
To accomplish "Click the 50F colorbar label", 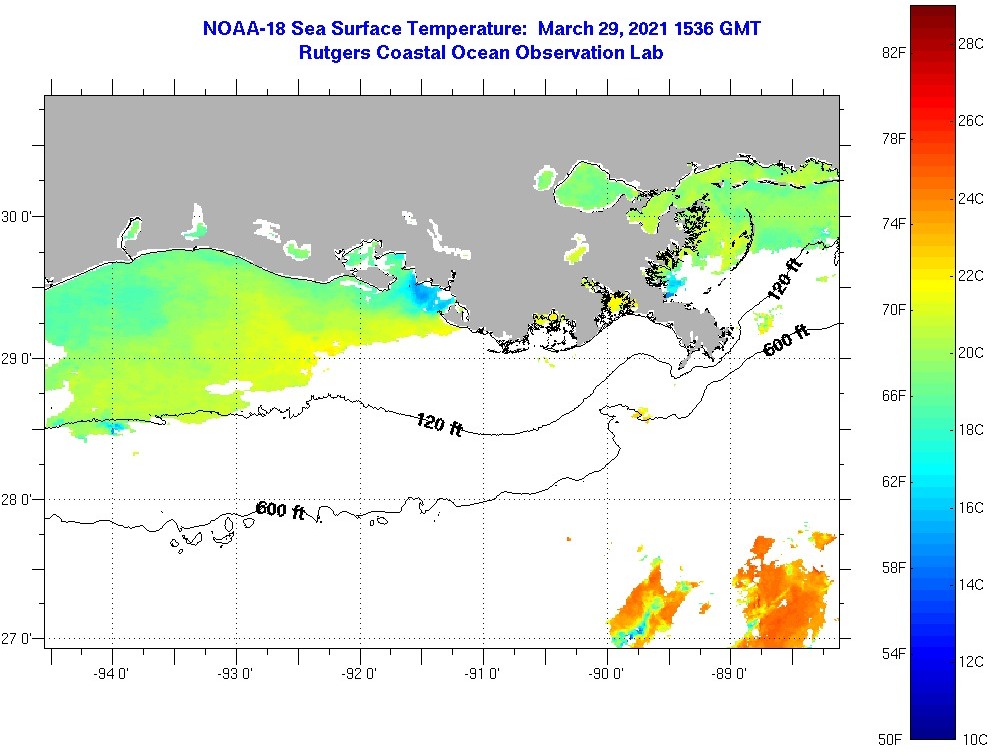I will click(890, 739).
